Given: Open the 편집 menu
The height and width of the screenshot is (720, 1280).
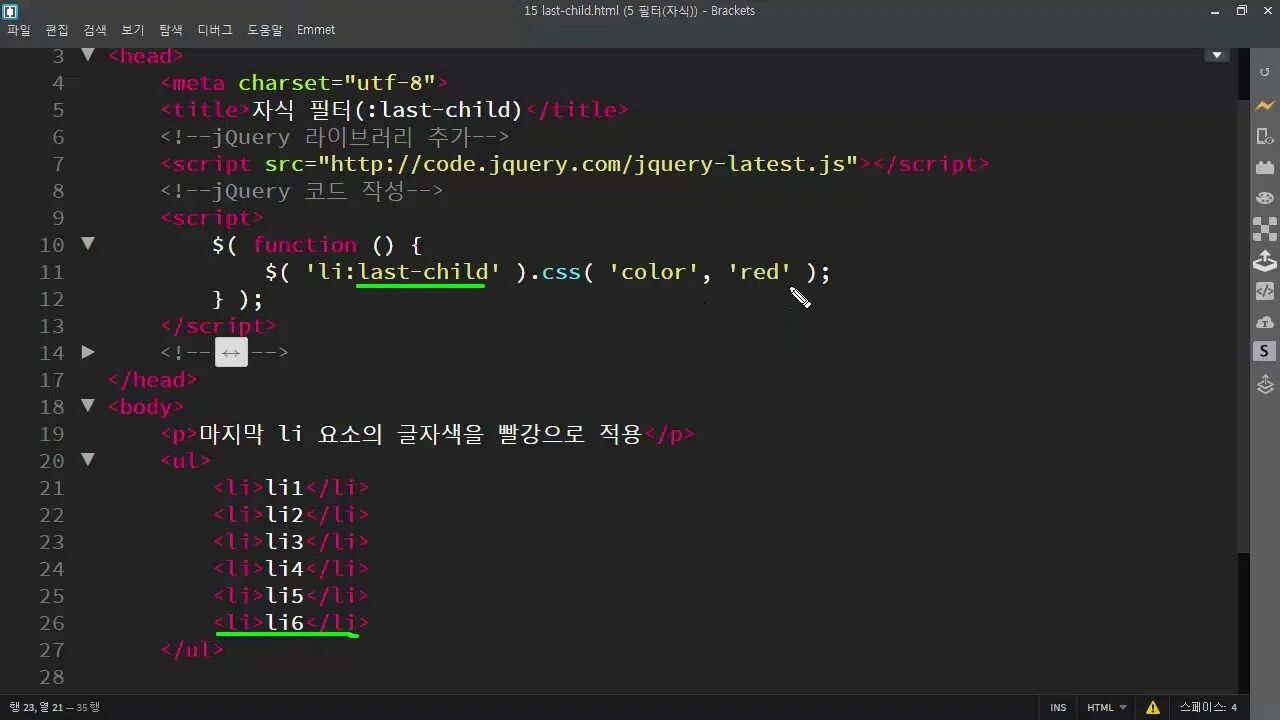Looking at the screenshot, I should click(57, 30).
